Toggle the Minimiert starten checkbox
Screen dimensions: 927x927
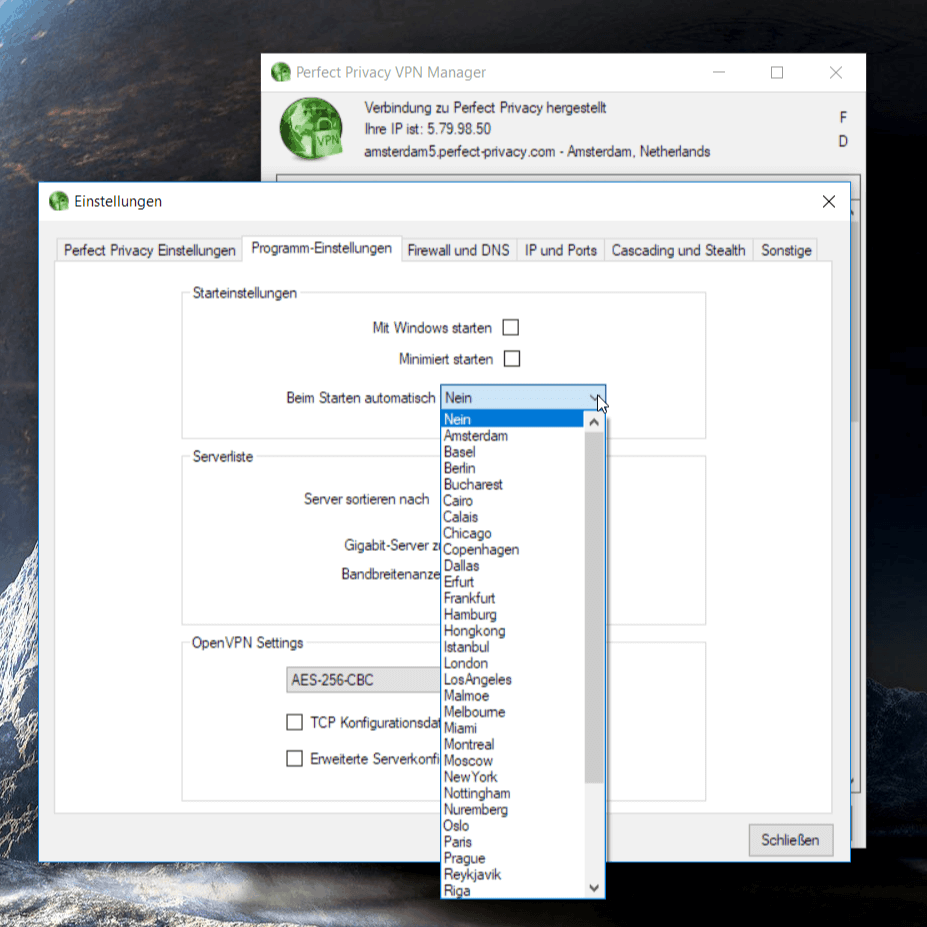512,359
